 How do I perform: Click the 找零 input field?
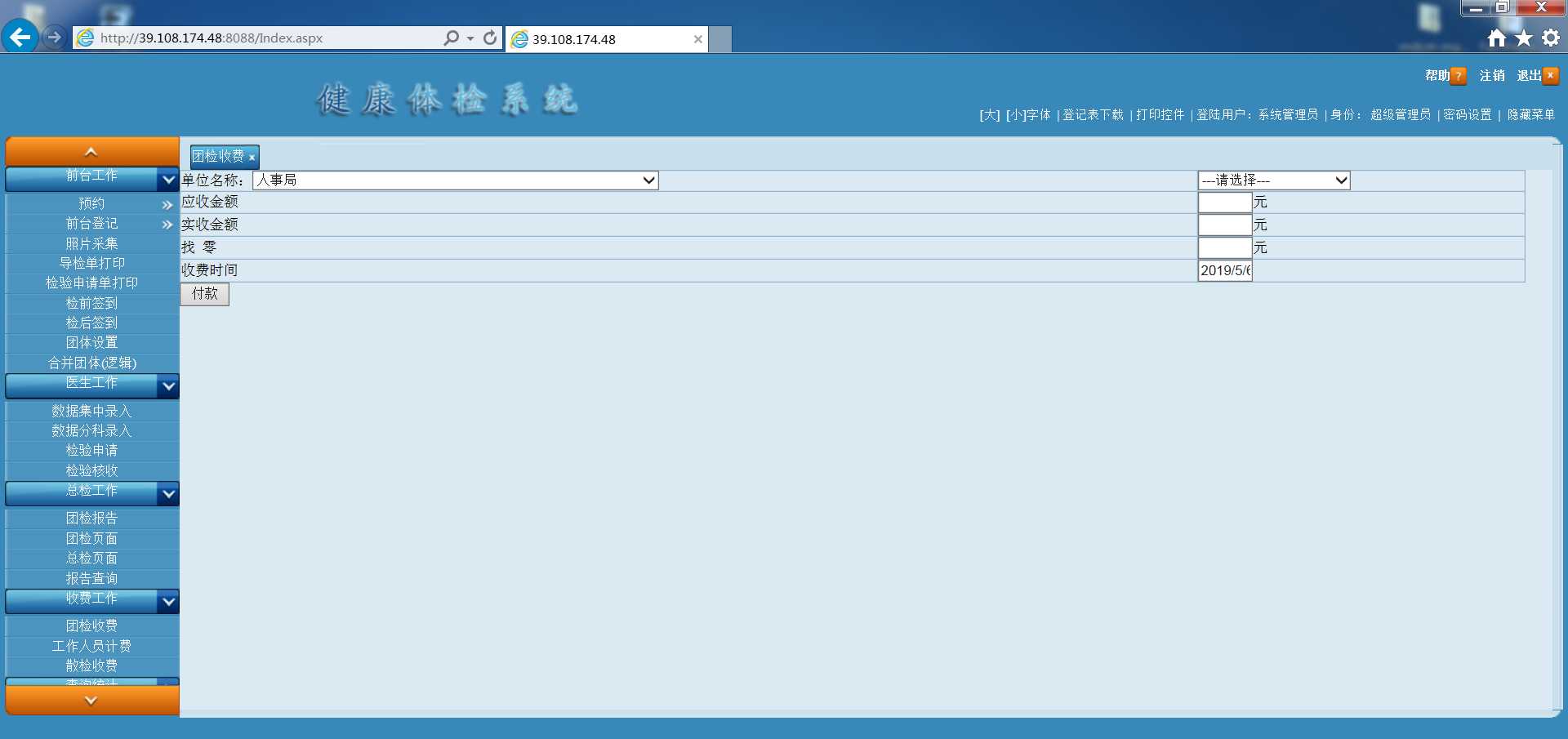point(1225,247)
